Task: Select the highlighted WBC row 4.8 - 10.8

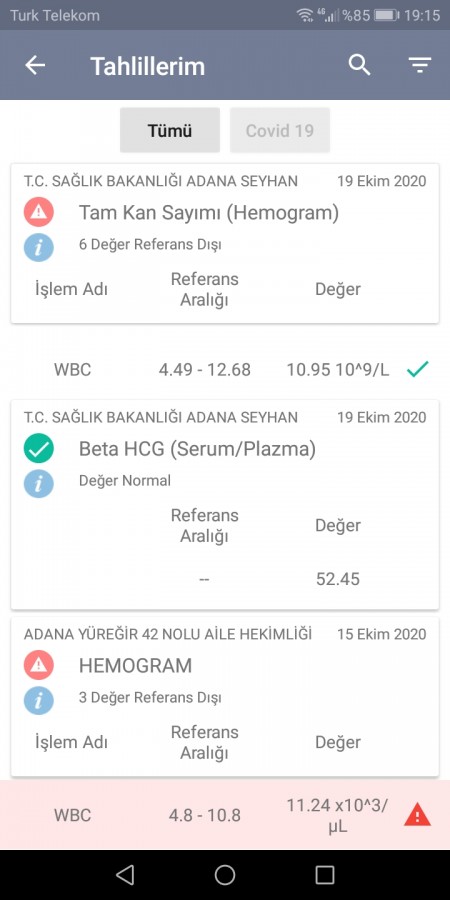Action: tap(225, 815)
